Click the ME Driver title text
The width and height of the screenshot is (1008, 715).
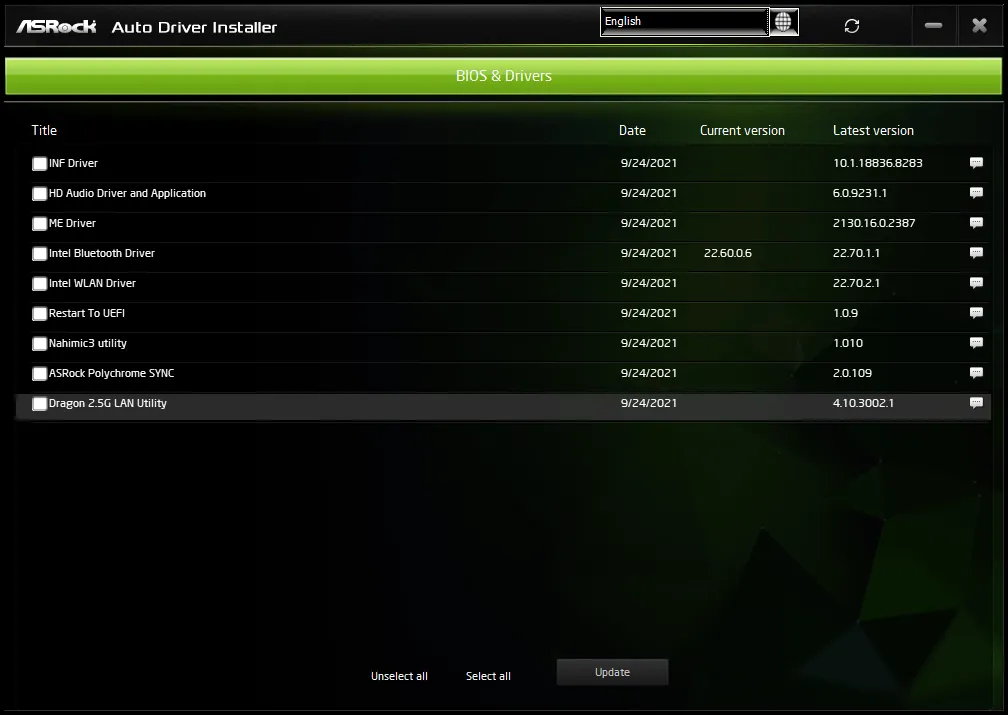[x=72, y=223]
